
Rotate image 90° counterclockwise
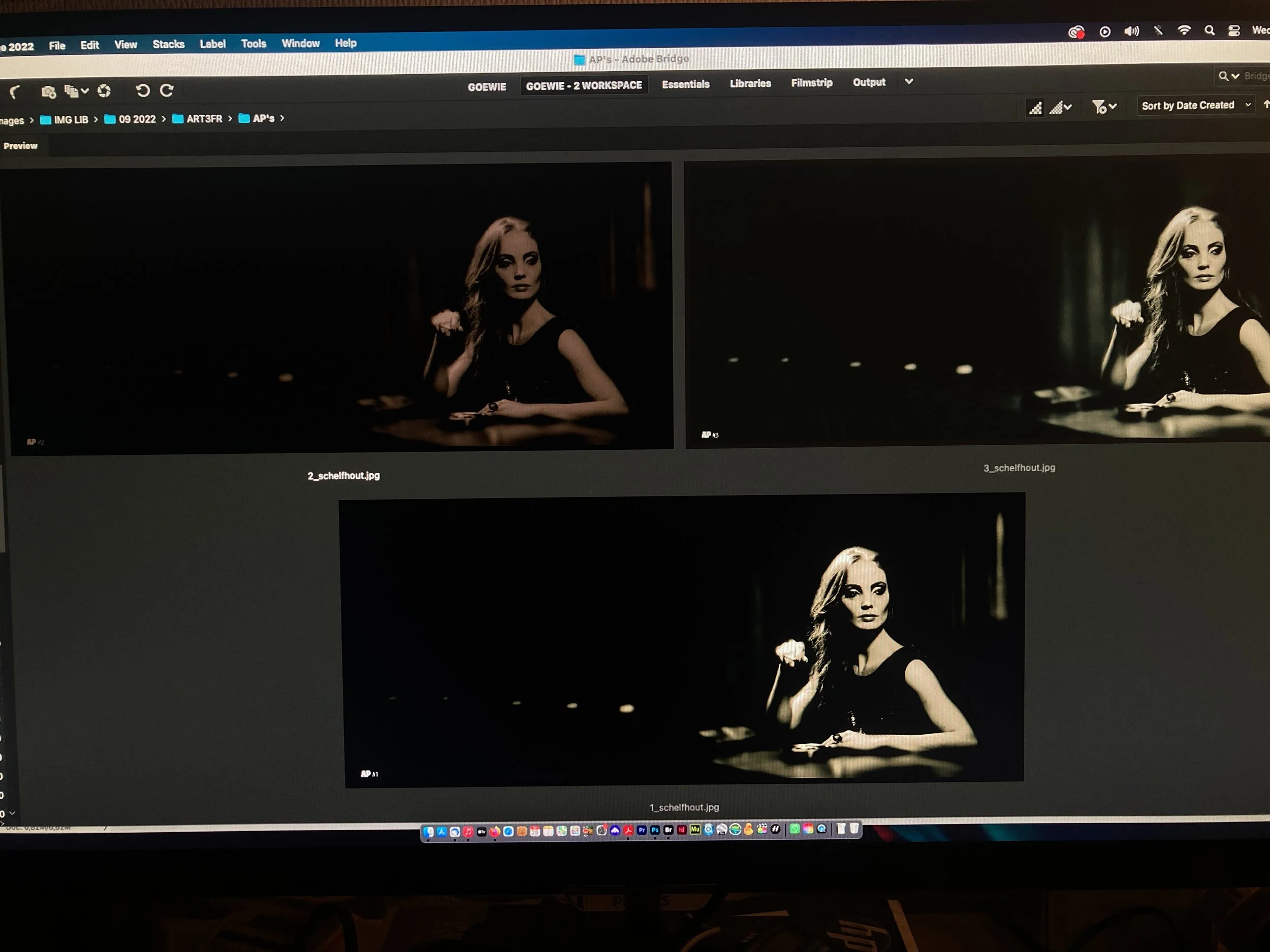click(142, 90)
